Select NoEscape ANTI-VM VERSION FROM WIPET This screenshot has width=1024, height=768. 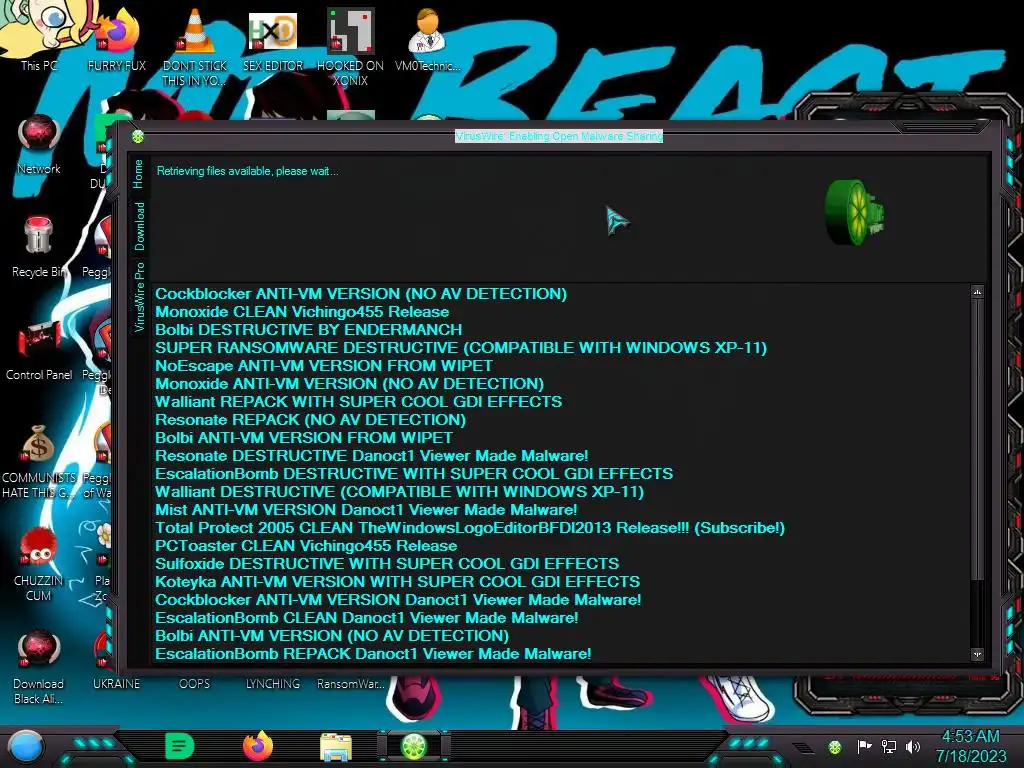(323, 366)
